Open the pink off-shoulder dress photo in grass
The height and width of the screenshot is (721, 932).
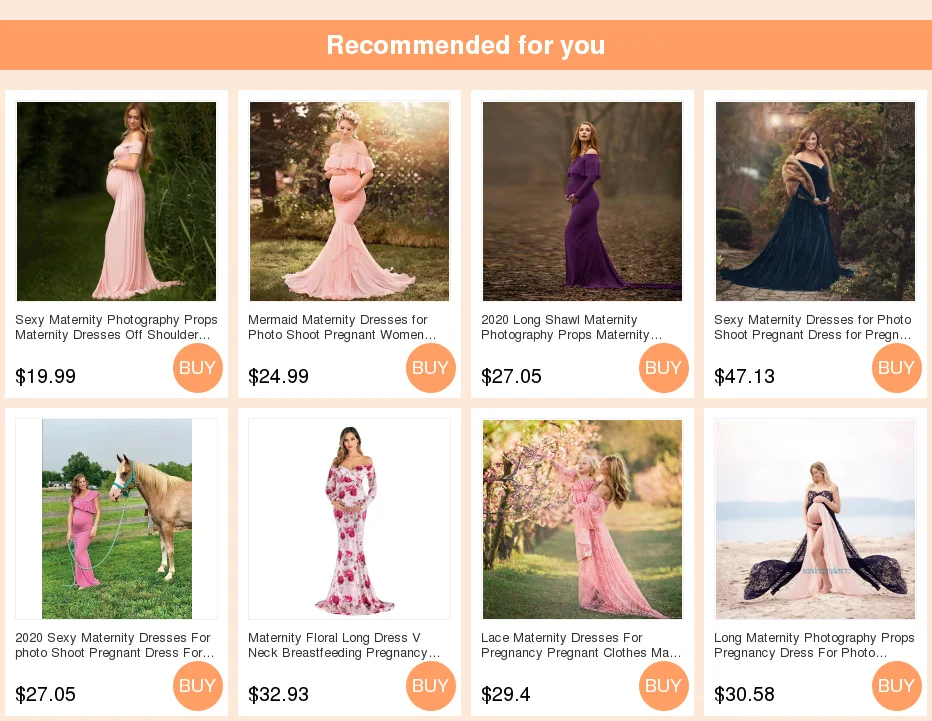(x=116, y=201)
